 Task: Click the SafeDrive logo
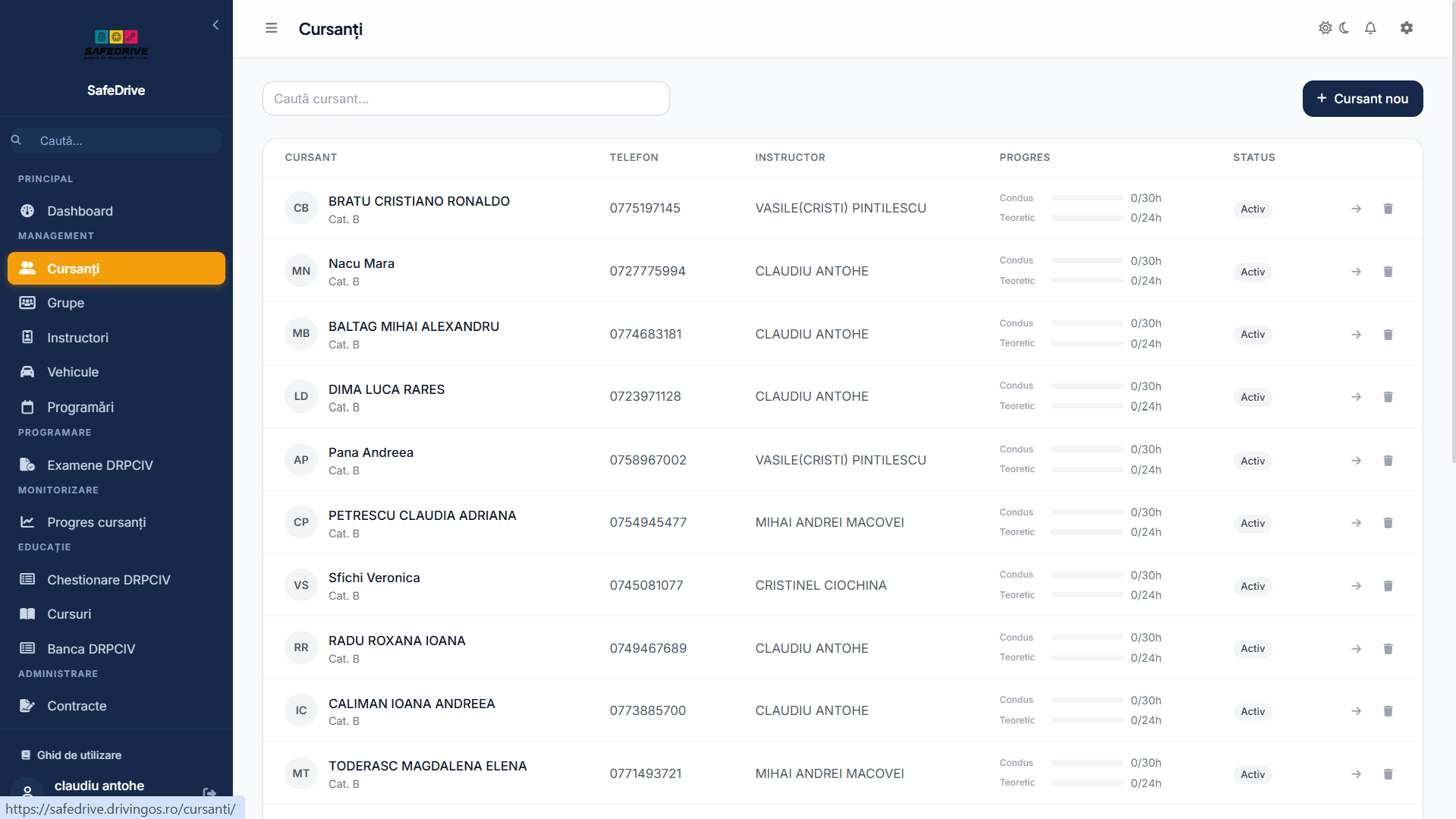click(x=116, y=45)
